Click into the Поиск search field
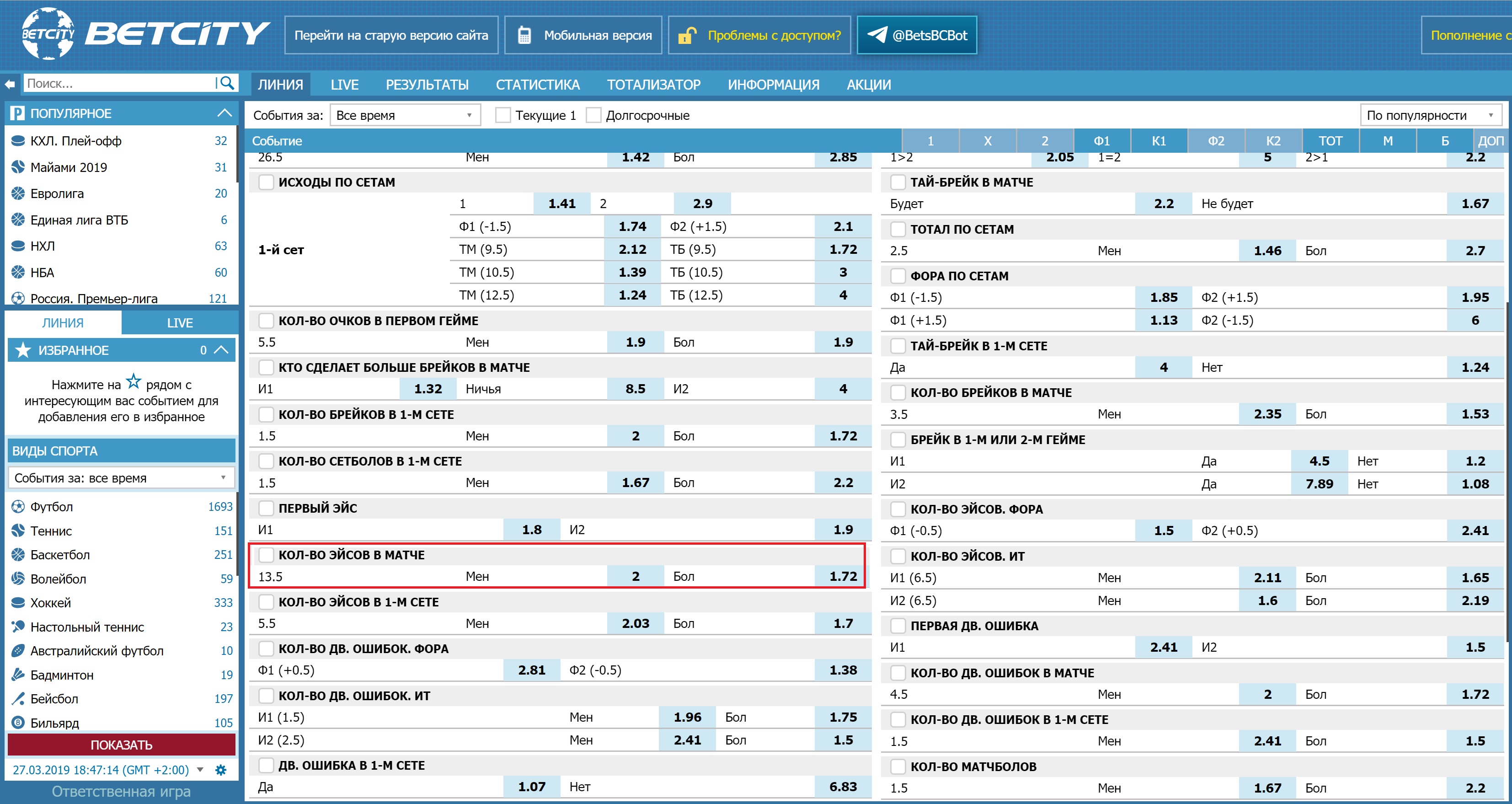Image resolution: width=1512 pixels, height=804 pixels. [118, 83]
